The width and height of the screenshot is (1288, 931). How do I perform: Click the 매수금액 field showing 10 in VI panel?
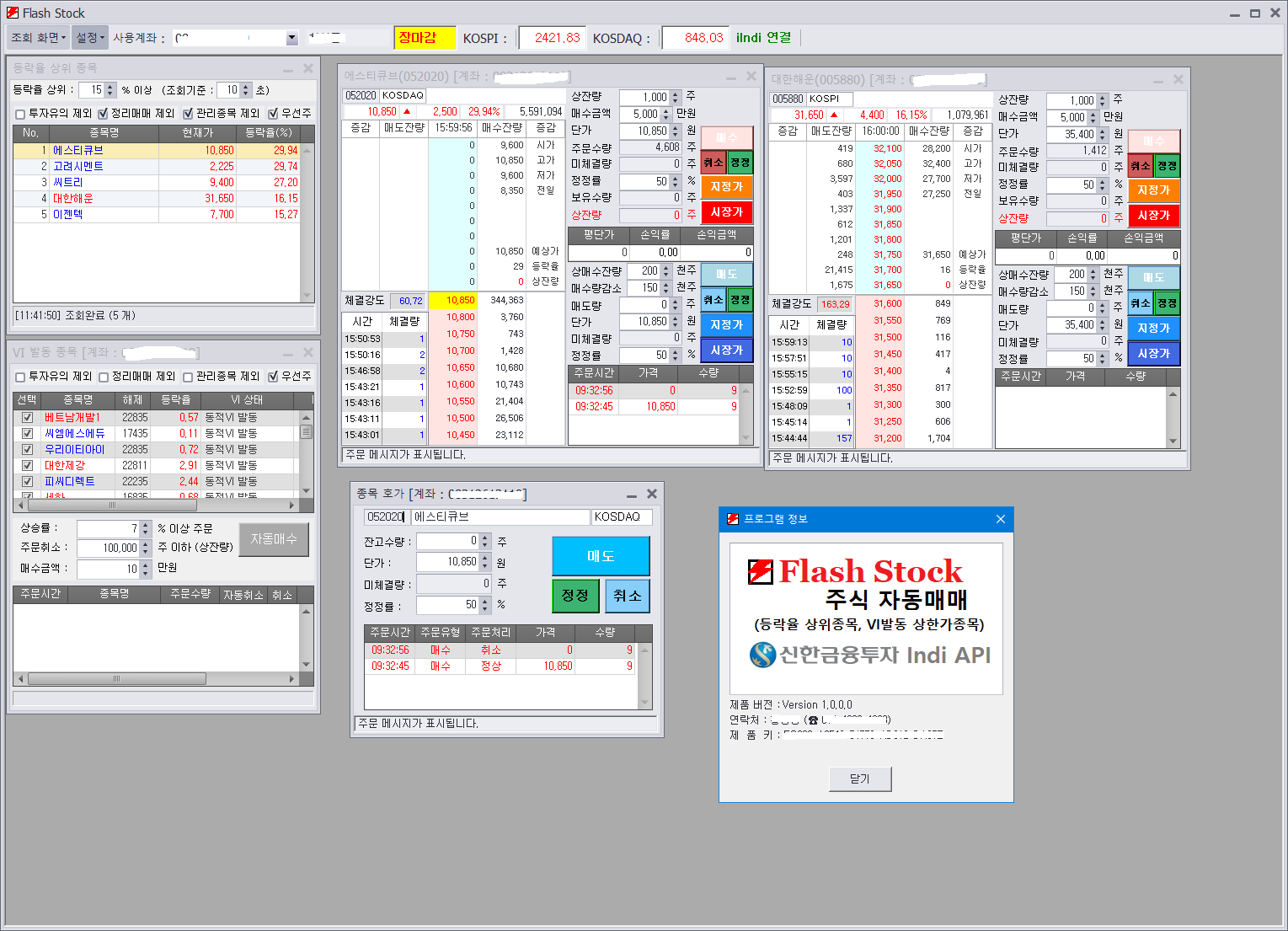(x=109, y=569)
